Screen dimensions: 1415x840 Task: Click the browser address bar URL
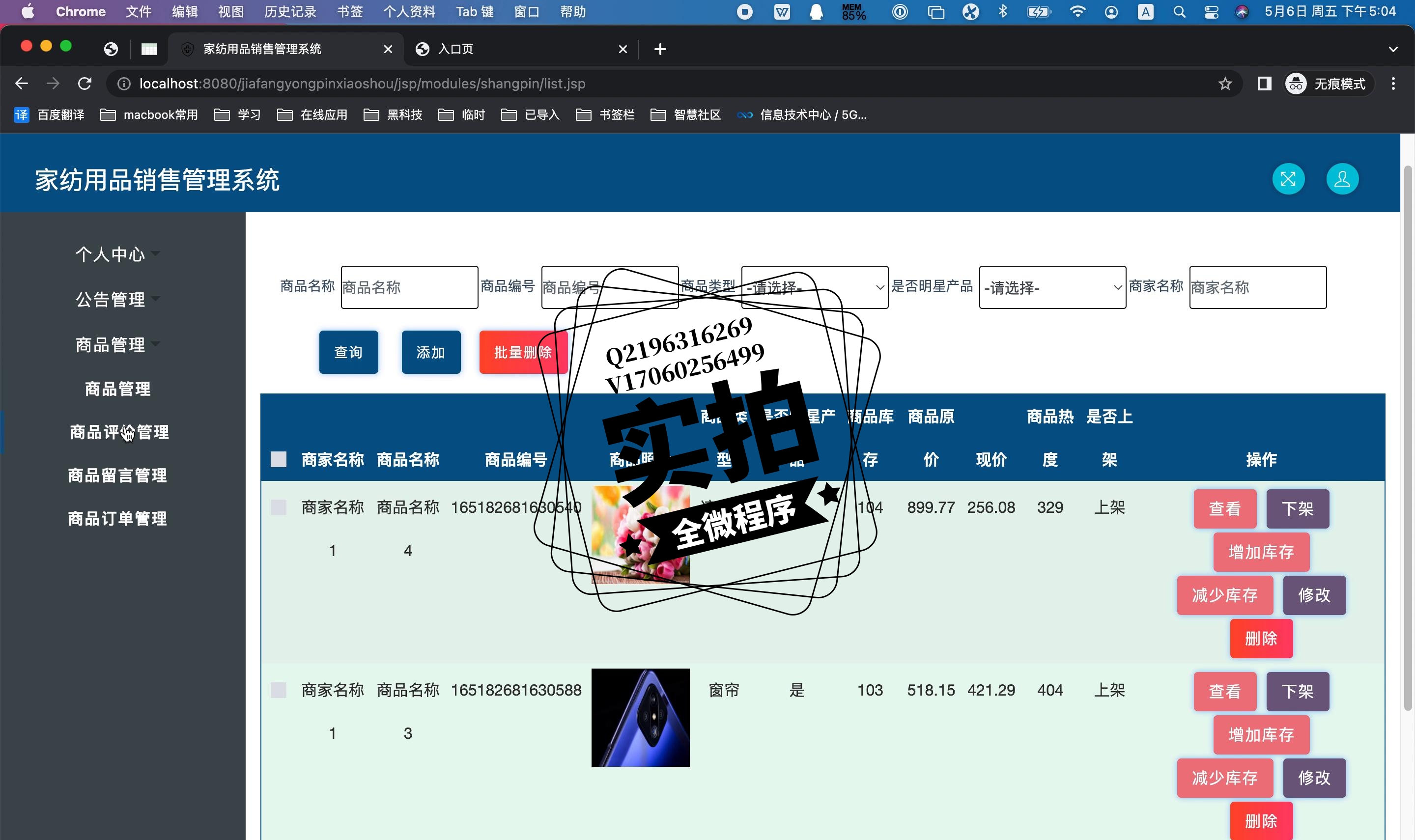click(362, 84)
